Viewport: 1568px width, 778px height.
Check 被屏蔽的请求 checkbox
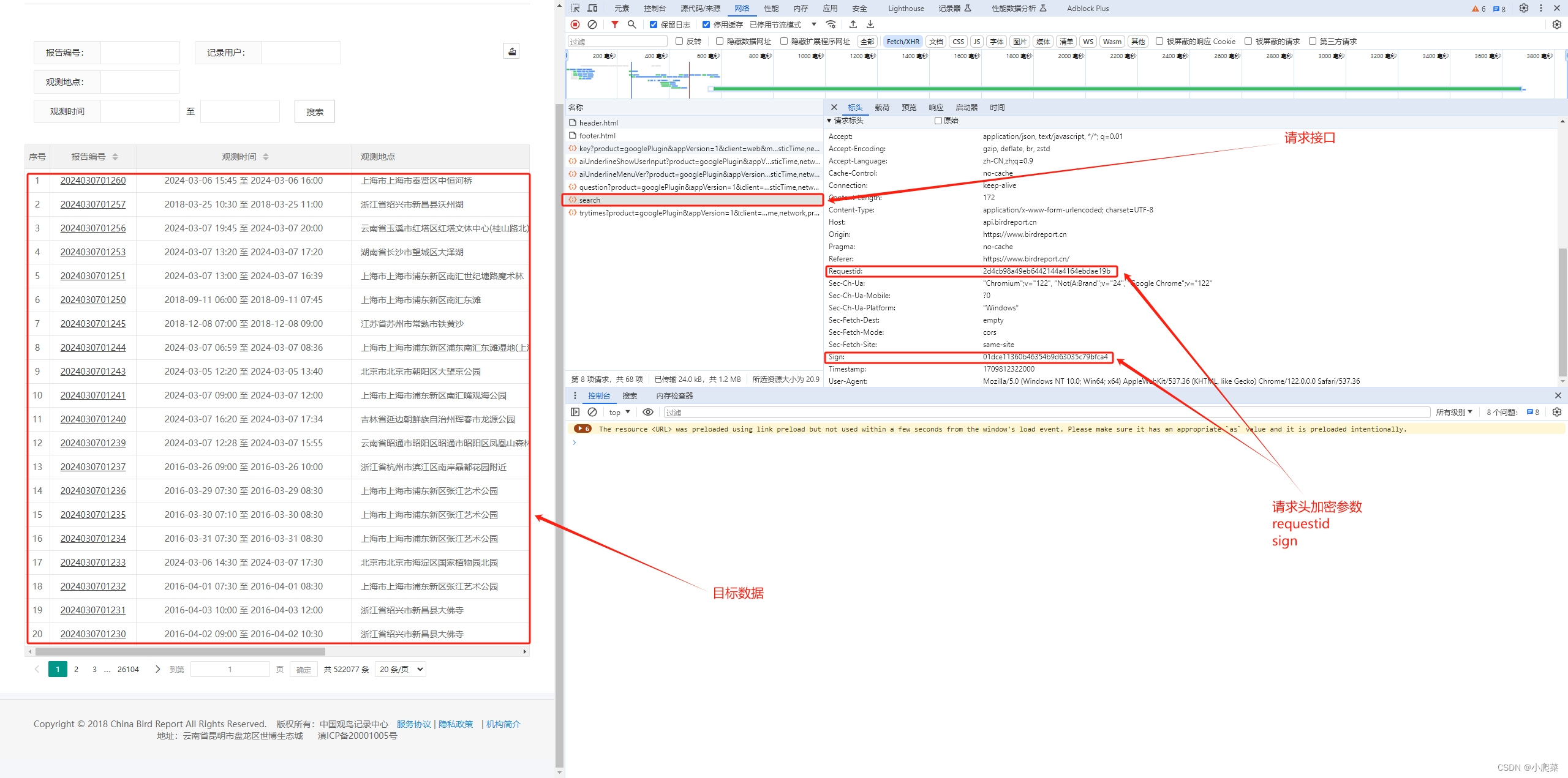(x=1248, y=41)
